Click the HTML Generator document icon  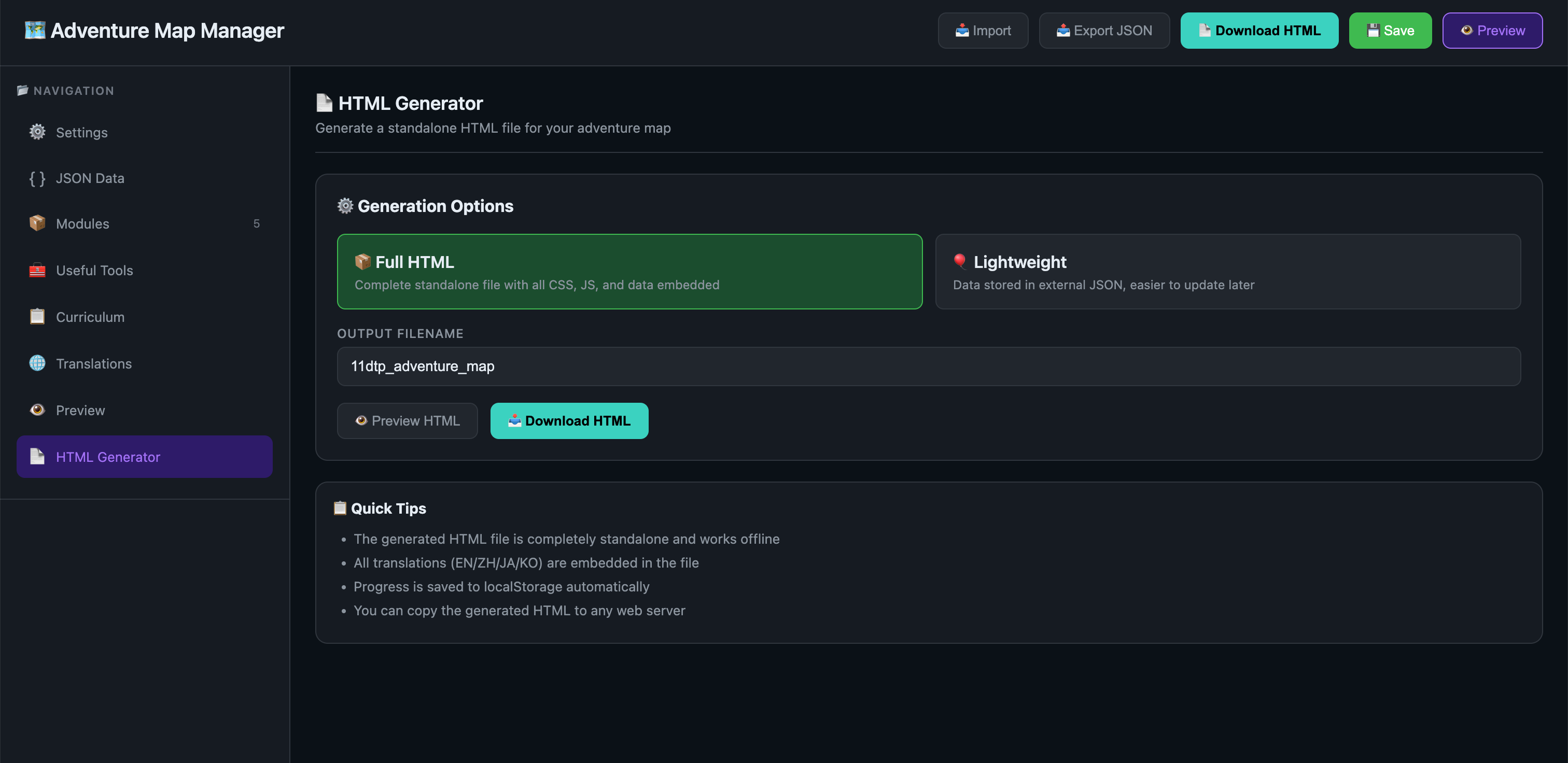click(x=37, y=457)
